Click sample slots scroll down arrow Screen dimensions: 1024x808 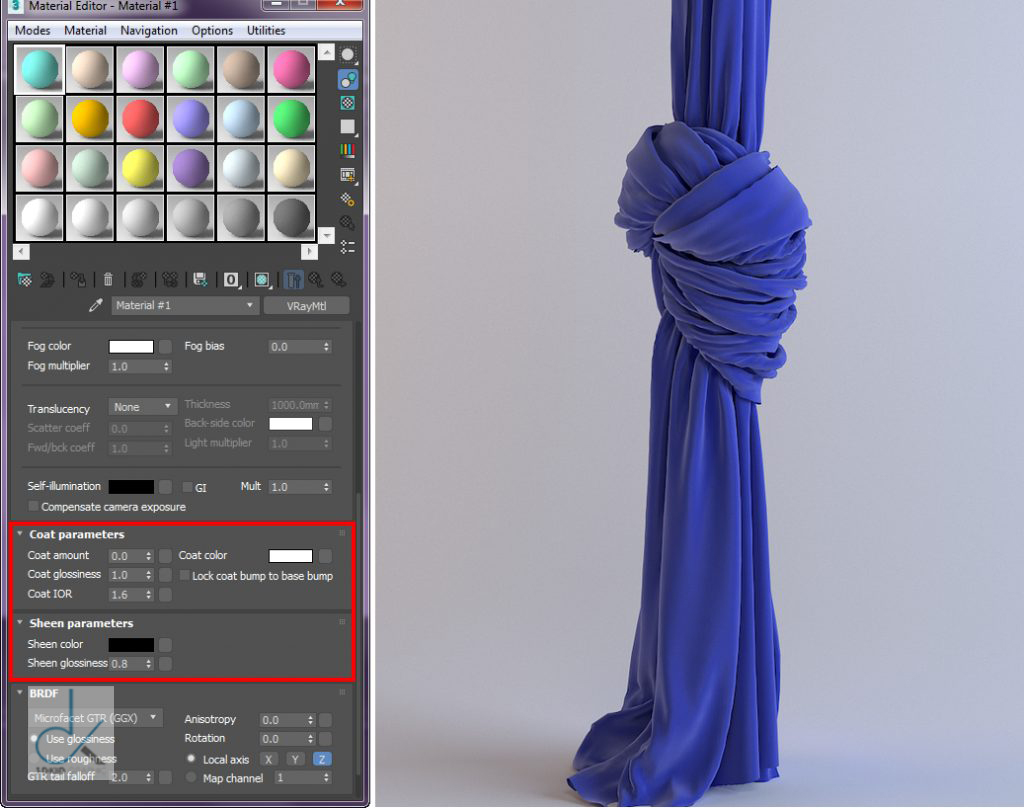[x=327, y=234]
